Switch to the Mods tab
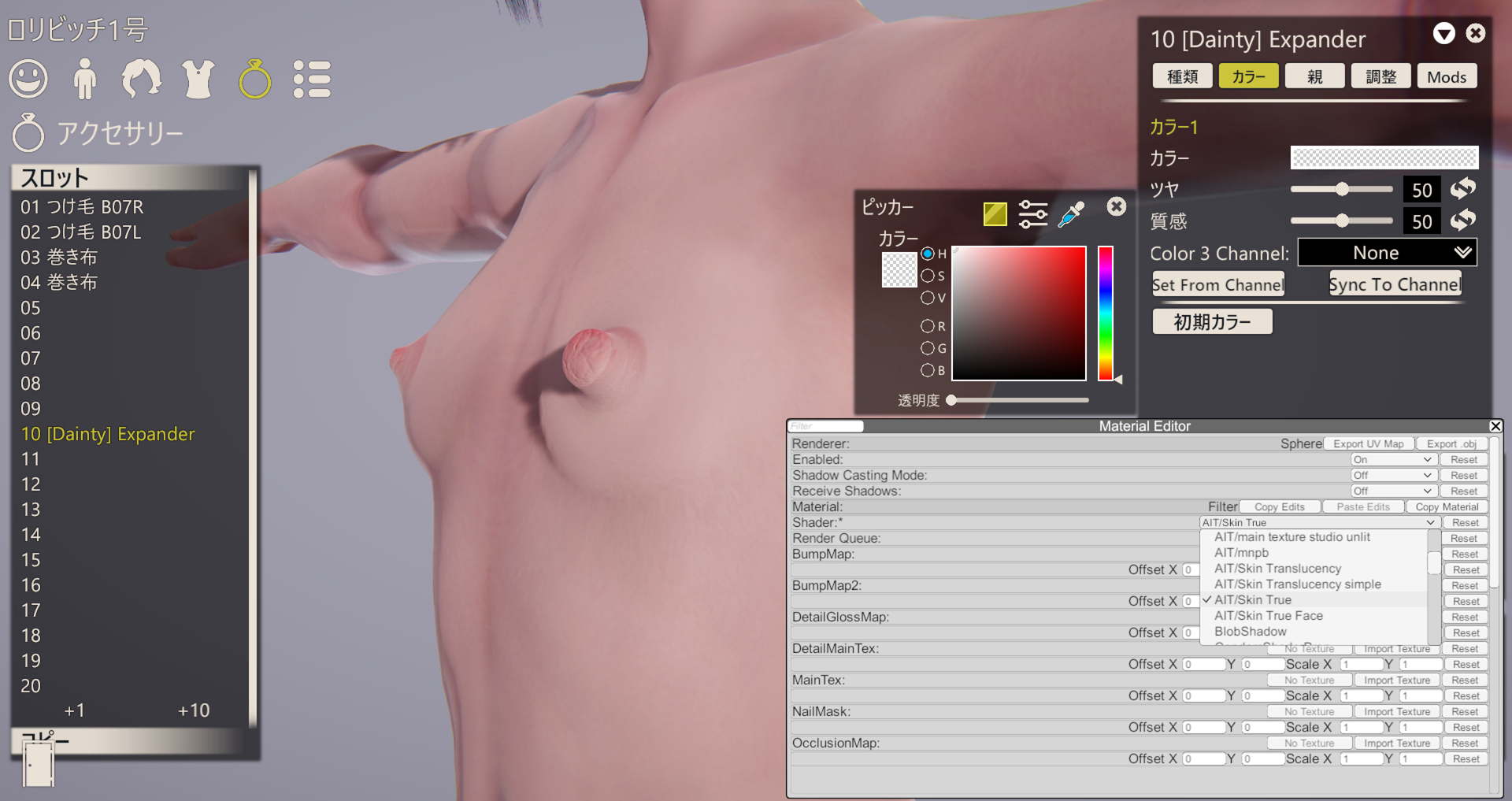This screenshot has height=801, width=1512. pyautogui.click(x=1447, y=77)
